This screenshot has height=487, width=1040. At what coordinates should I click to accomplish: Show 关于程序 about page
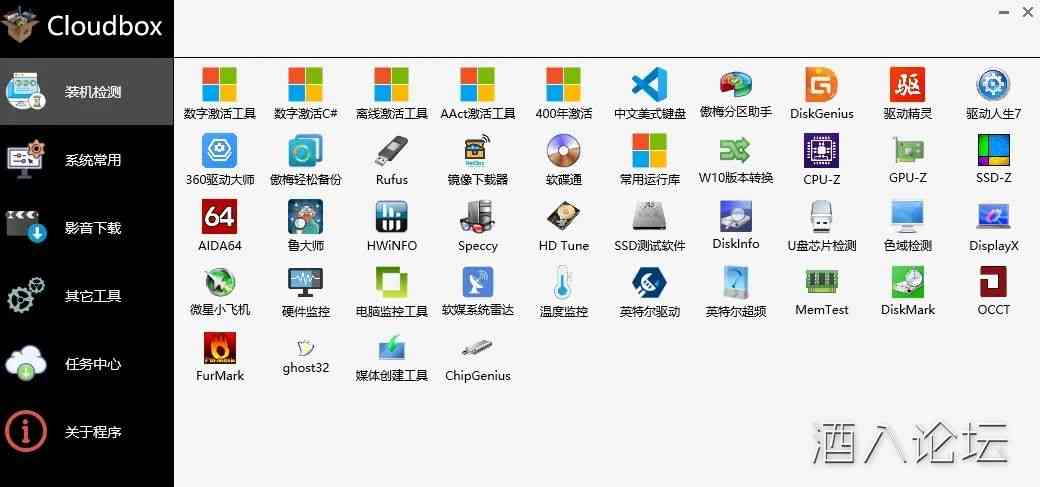(x=86, y=433)
